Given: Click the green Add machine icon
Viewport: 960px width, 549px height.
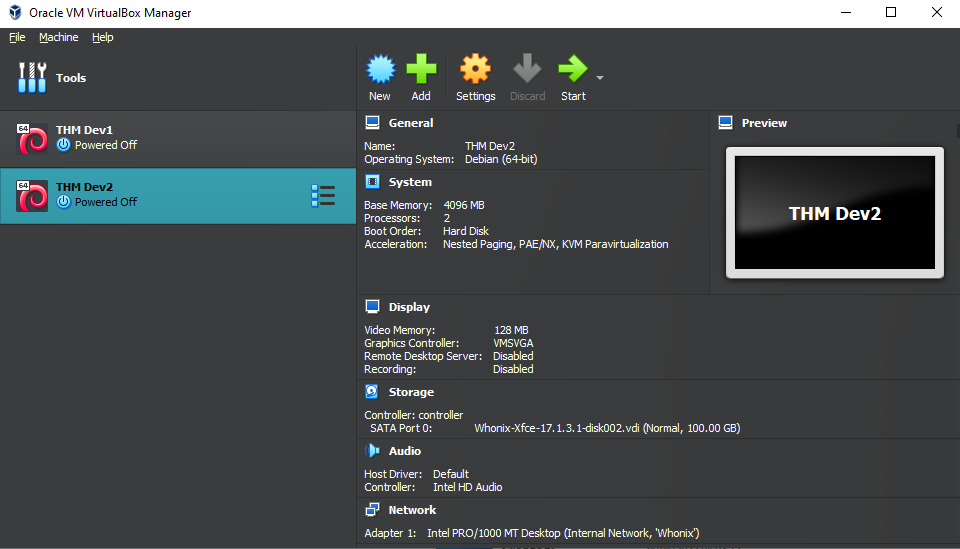Looking at the screenshot, I should tap(421, 69).
